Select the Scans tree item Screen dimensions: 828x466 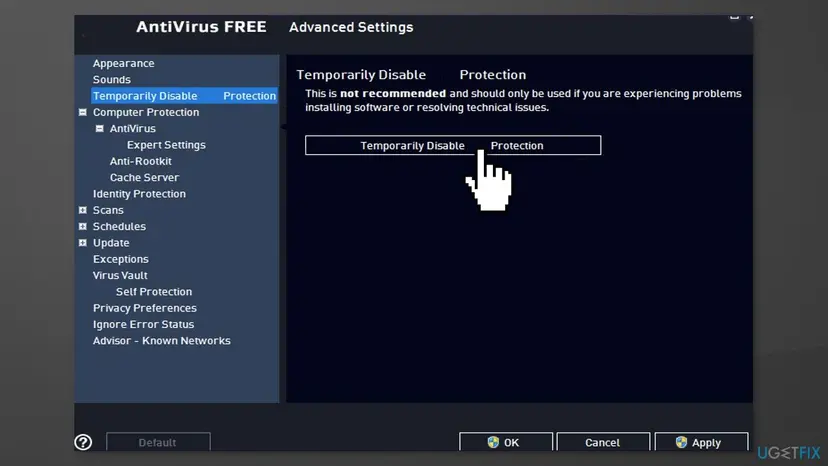pyautogui.click(x=108, y=210)
